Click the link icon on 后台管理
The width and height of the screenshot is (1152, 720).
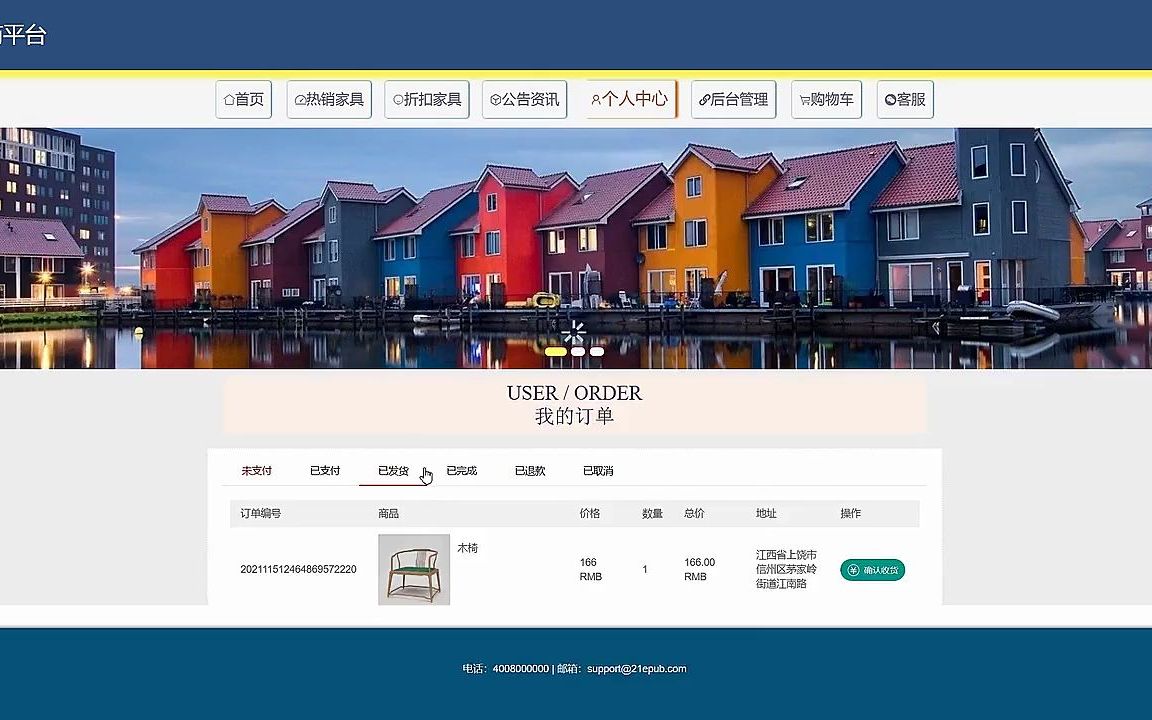(703, 99)
